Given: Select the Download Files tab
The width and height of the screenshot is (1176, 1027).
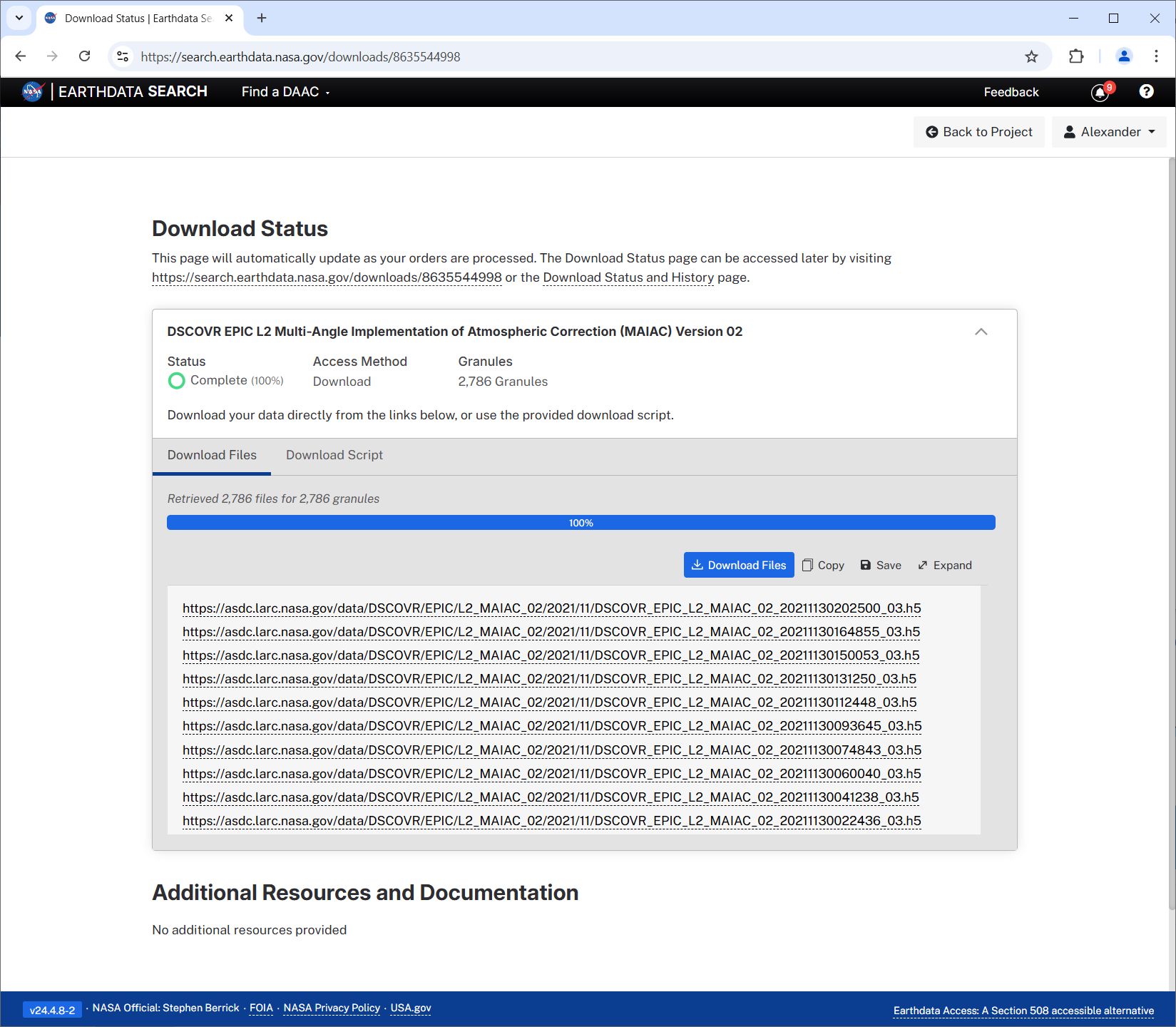Looking at the screenshot, I should [x=212, y=455].
